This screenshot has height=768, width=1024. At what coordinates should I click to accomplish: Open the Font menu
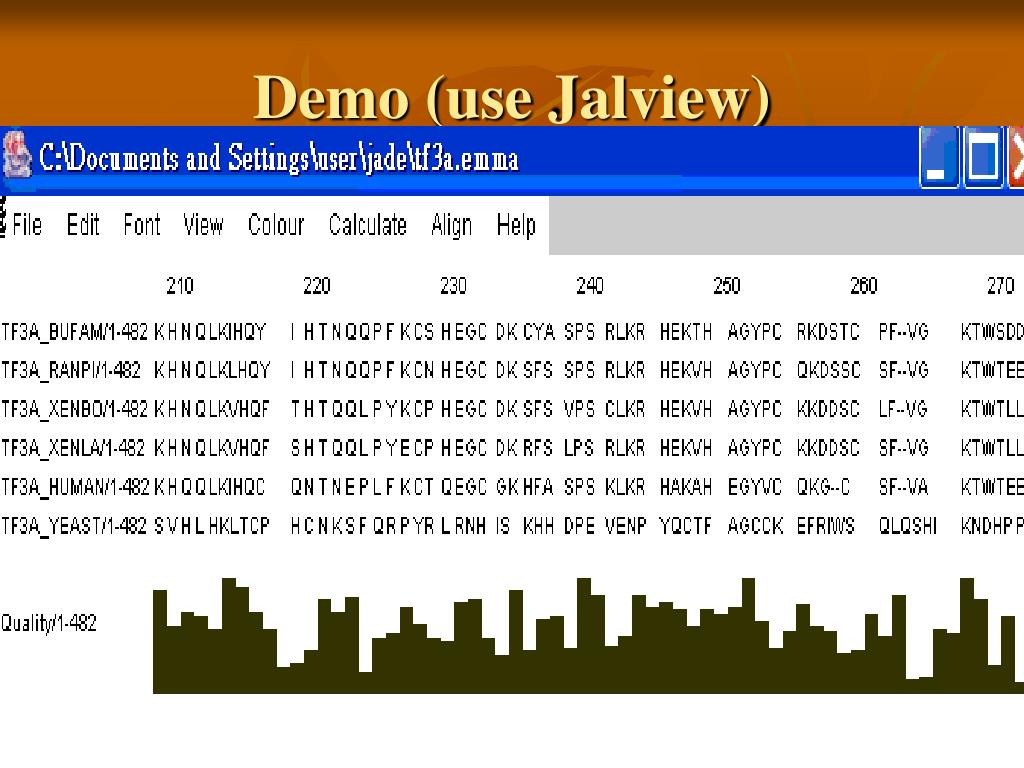tap(142, 225)
